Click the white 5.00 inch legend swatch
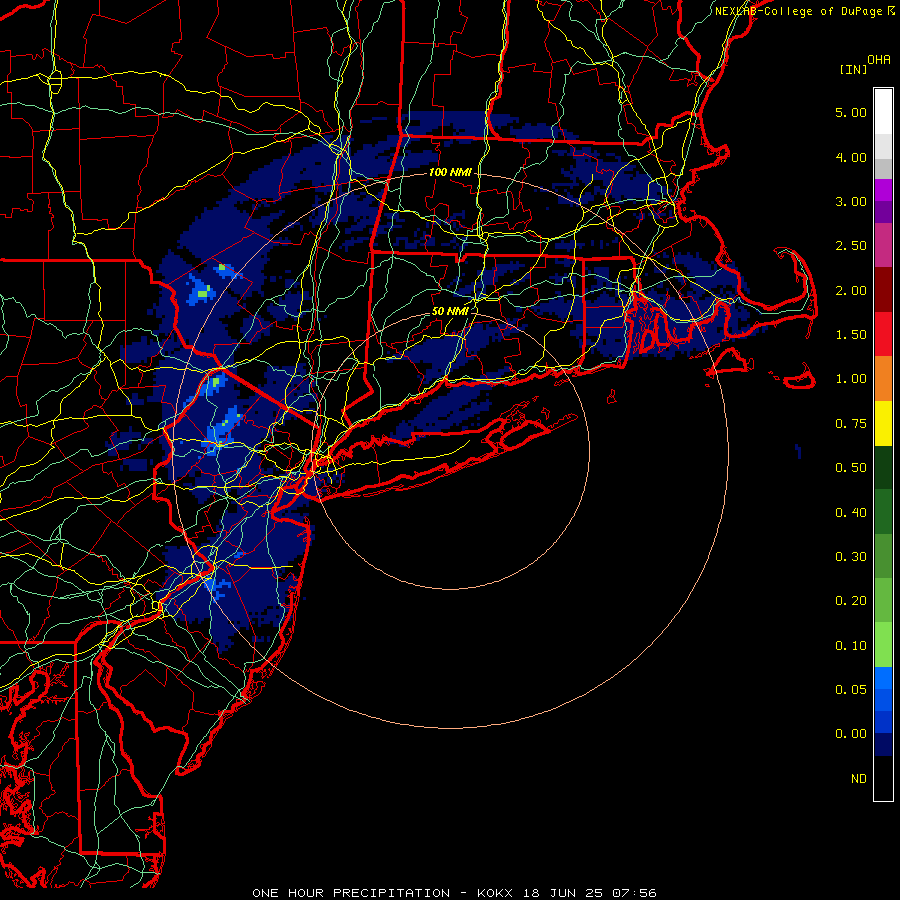 pos(883,112)
